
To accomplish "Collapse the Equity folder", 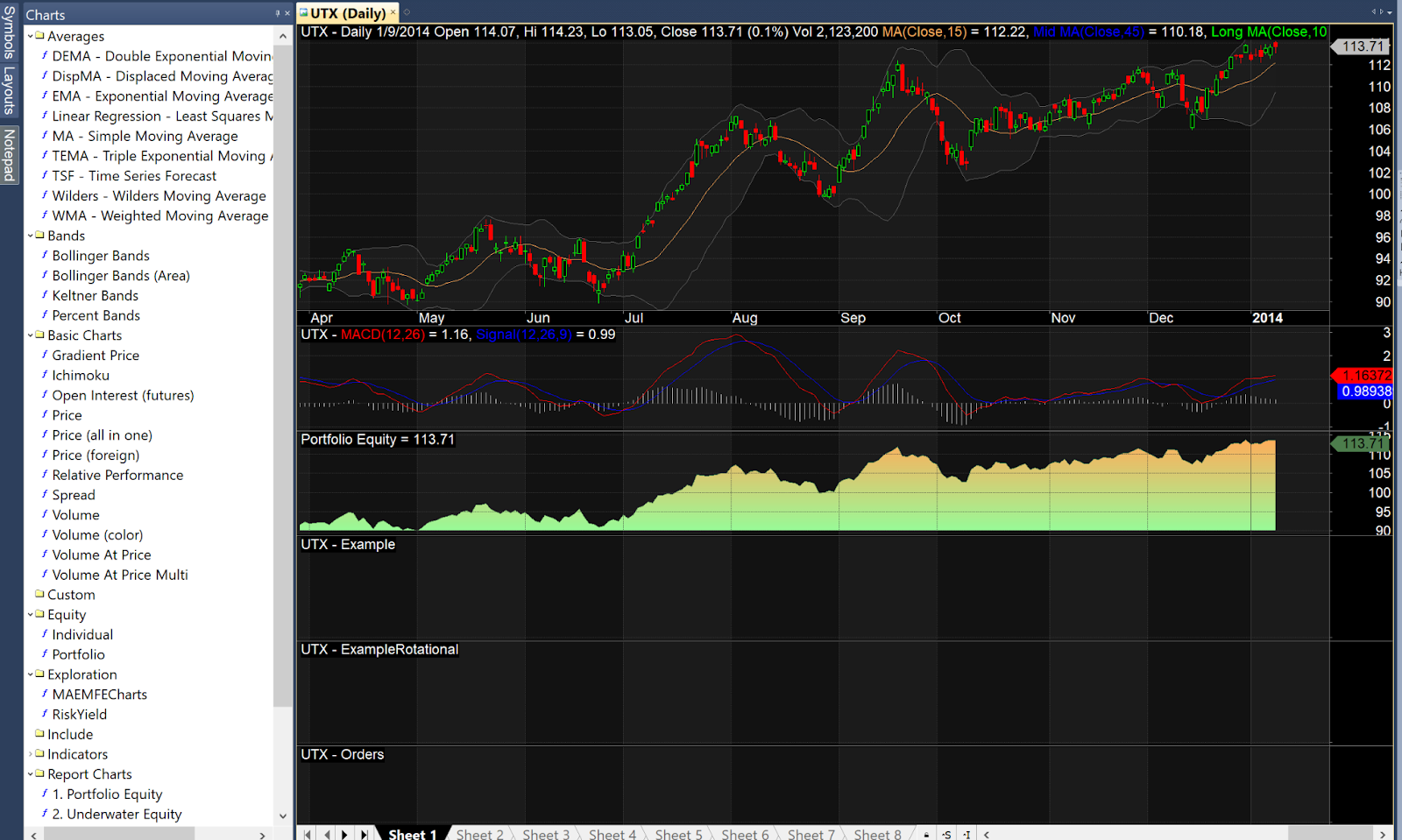I will click(x=31, y=615).
